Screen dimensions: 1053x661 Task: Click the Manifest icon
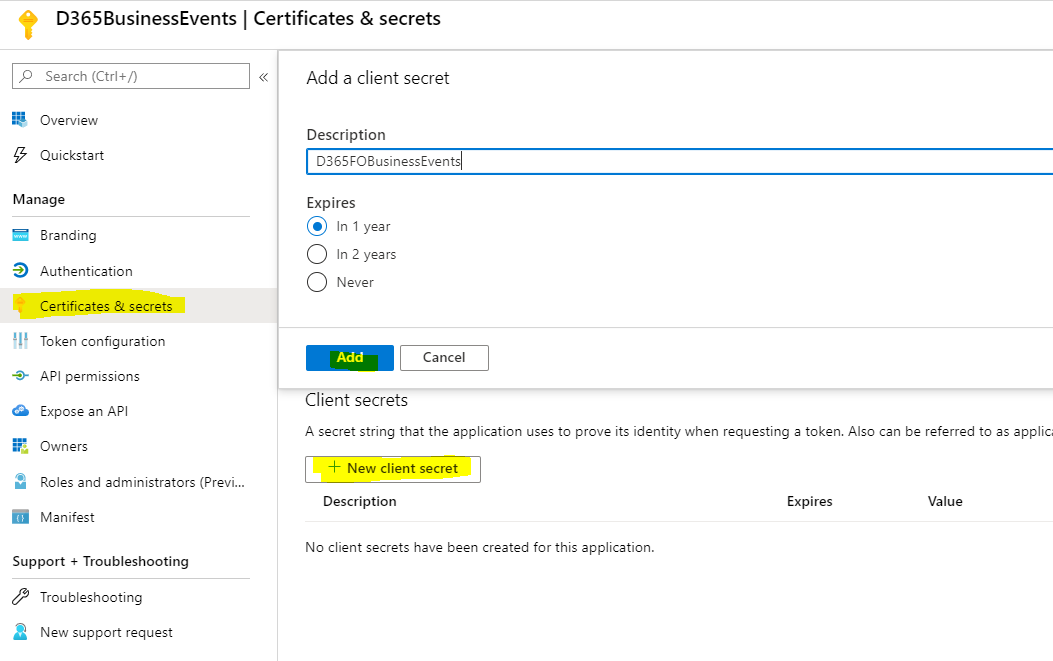[20, 517]
